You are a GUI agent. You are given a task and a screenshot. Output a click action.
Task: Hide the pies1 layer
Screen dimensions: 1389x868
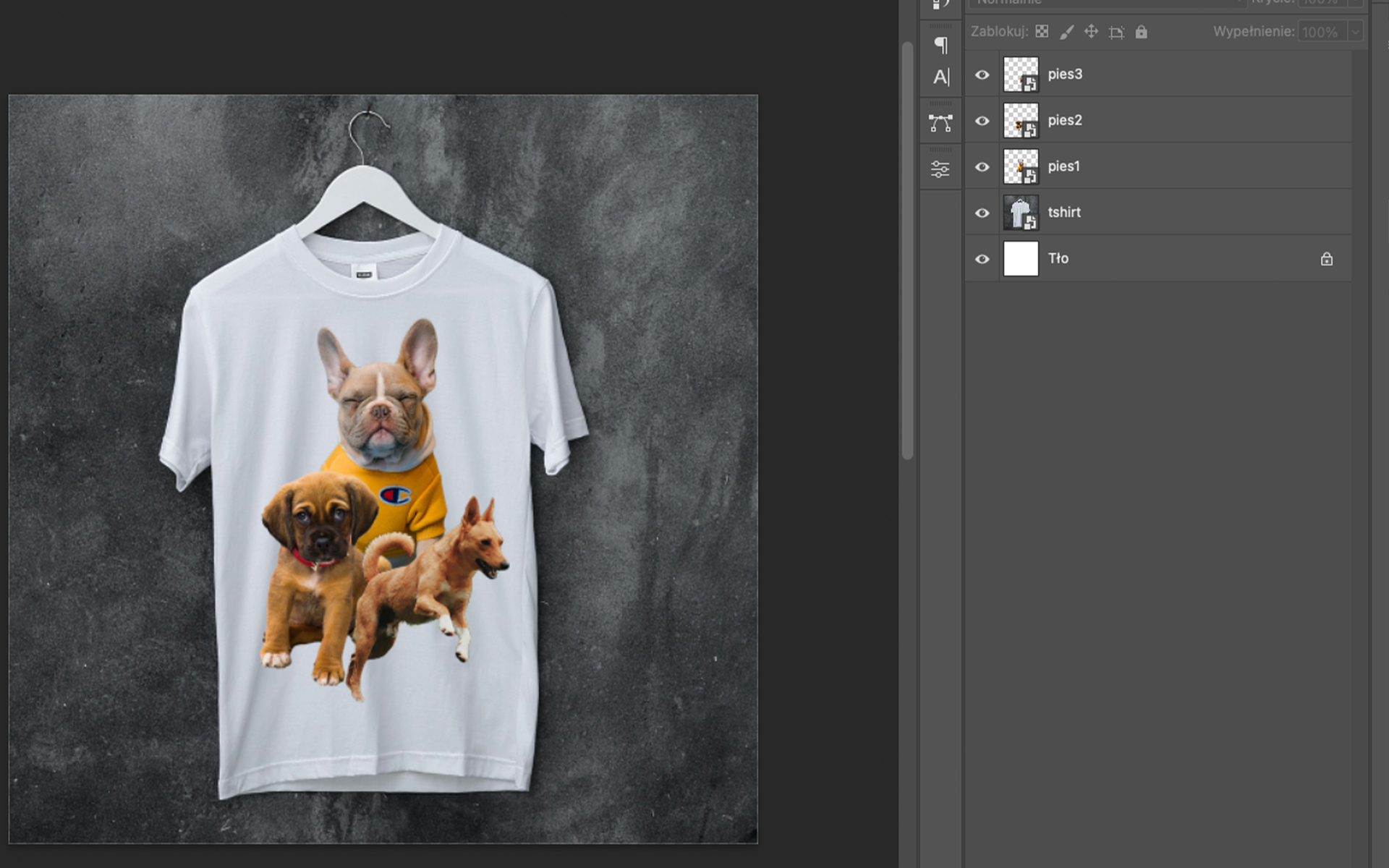coord(982,167)
